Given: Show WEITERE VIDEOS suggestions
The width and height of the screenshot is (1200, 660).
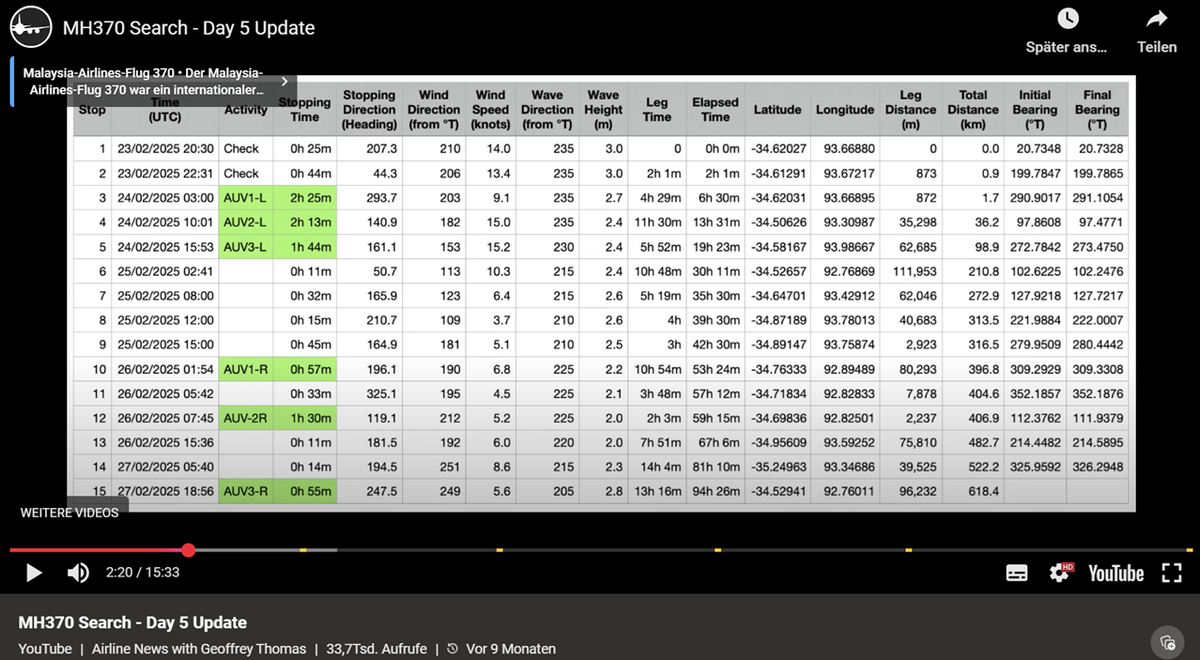Looking at the screenshot, I should point(69,513).
